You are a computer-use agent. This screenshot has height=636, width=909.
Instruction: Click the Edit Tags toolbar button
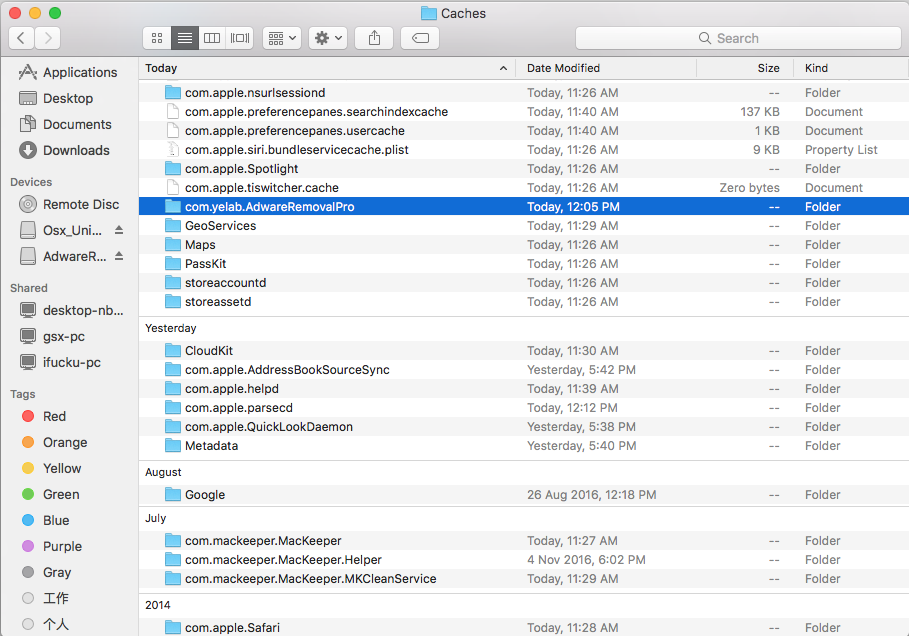point(420,38)
